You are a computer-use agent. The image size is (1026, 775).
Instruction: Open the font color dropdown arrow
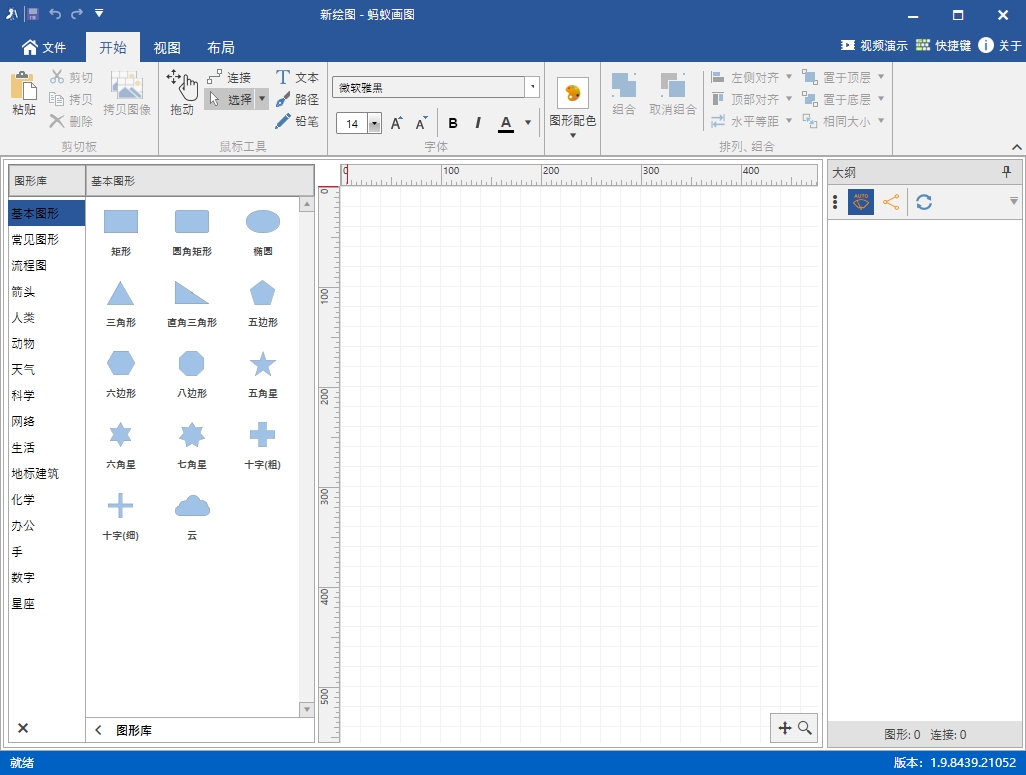tap(528, 123)
